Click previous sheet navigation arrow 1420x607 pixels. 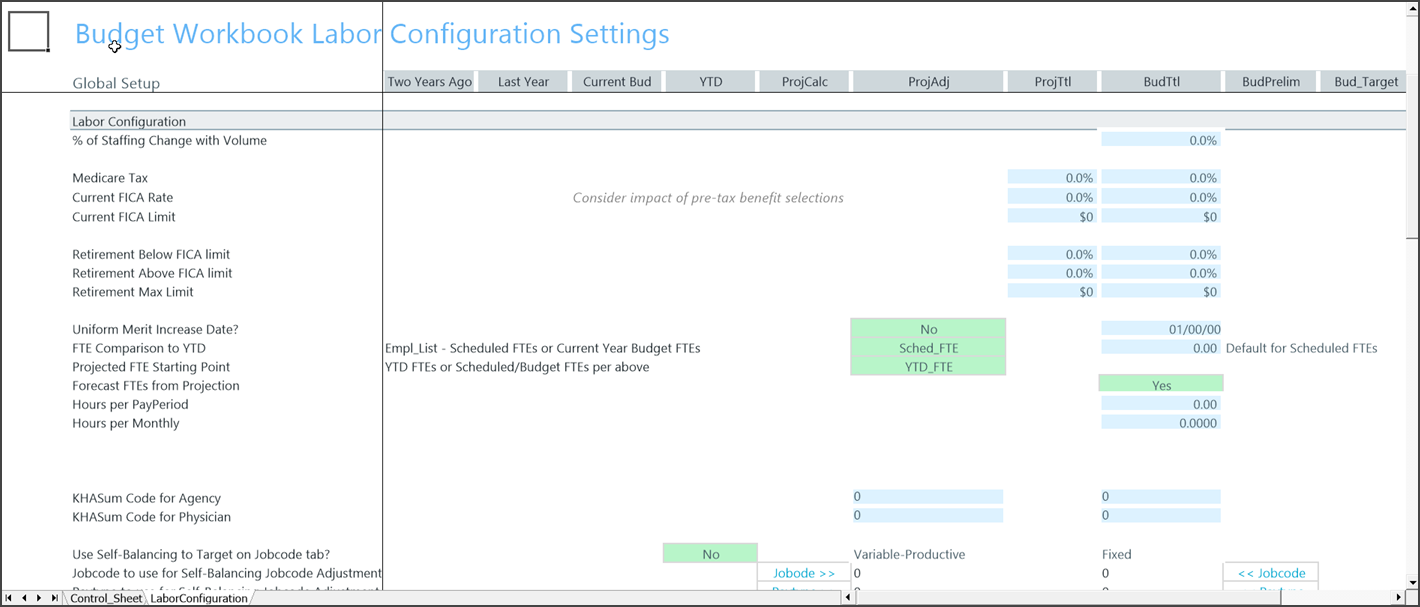[25, 598]
